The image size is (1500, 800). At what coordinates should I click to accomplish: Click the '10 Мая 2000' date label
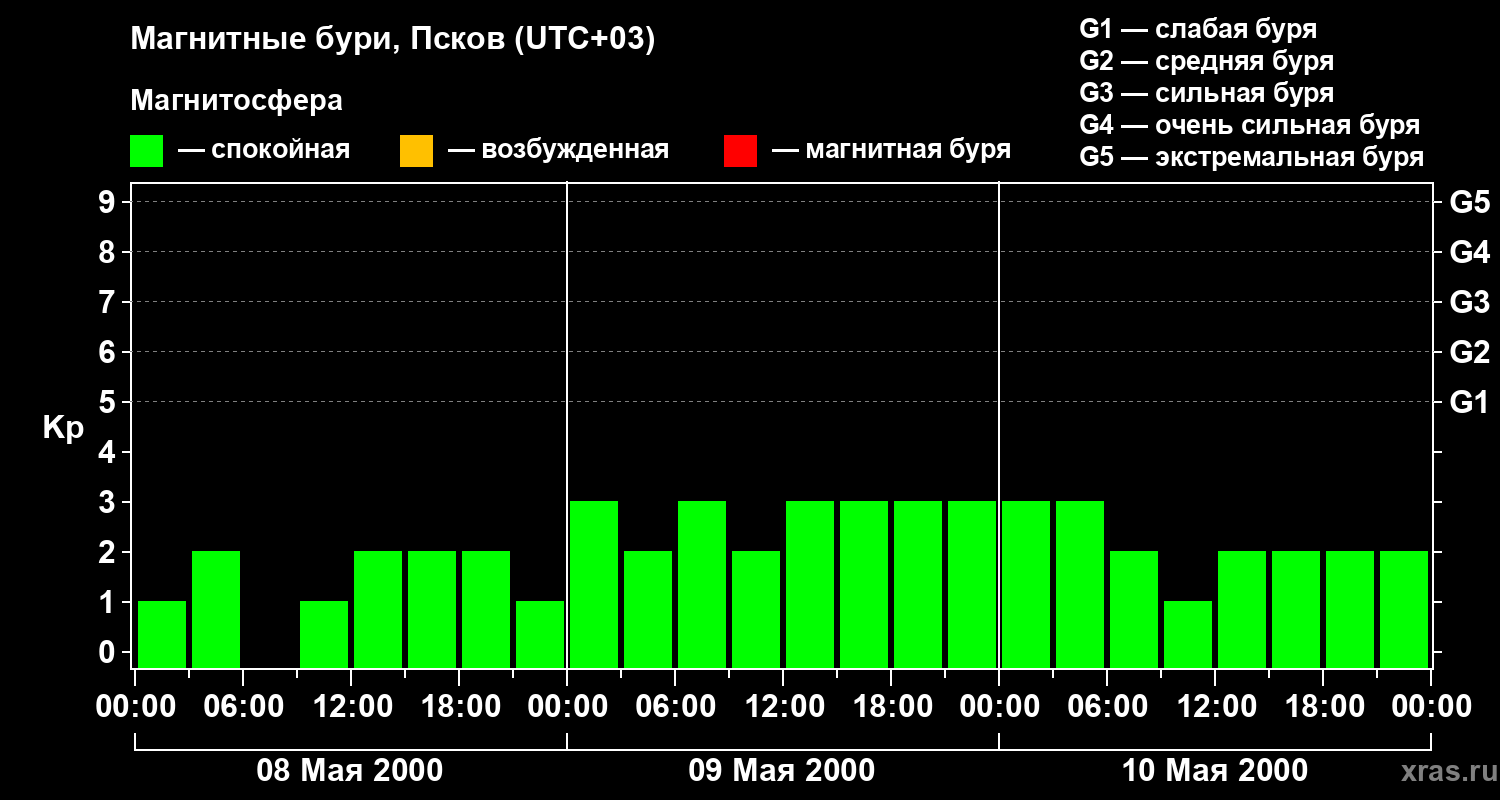click(1214, 770)
